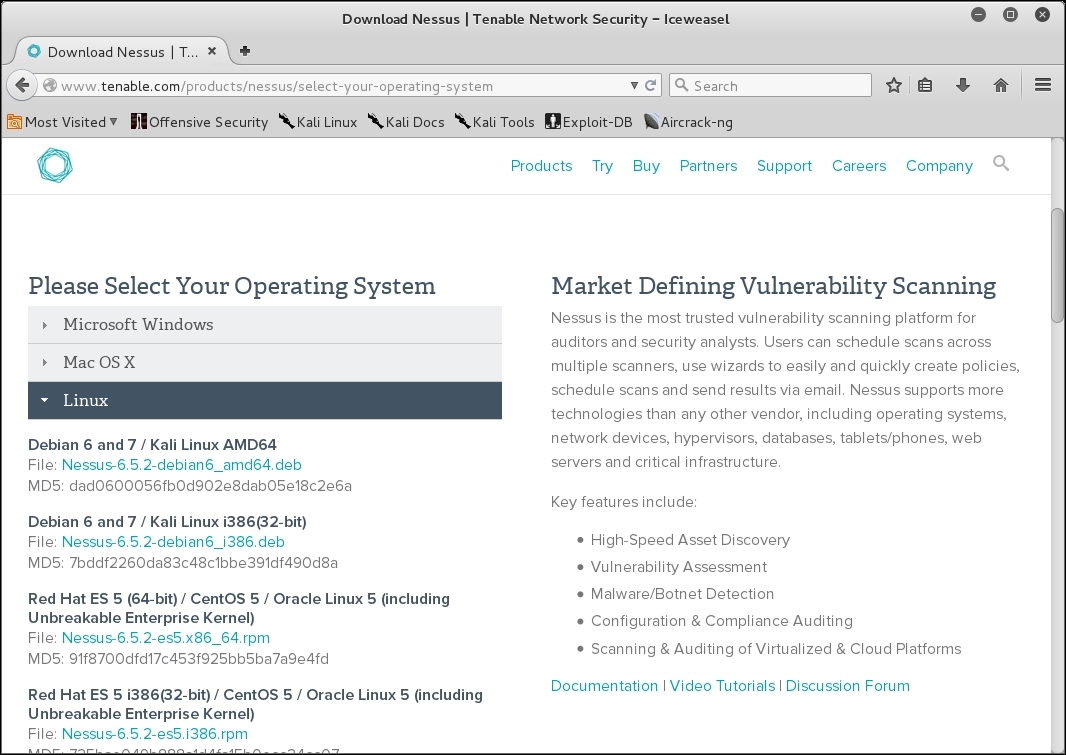Collapse the Linux section
This screenshot has height=755, width=1066.
click(x=265, y=400)
